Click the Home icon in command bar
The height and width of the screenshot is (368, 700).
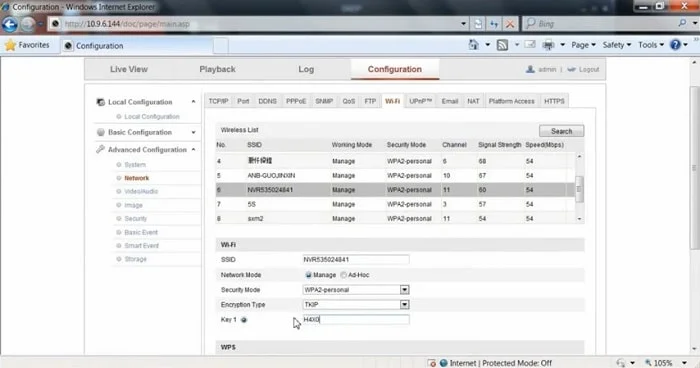click(473, 45)
